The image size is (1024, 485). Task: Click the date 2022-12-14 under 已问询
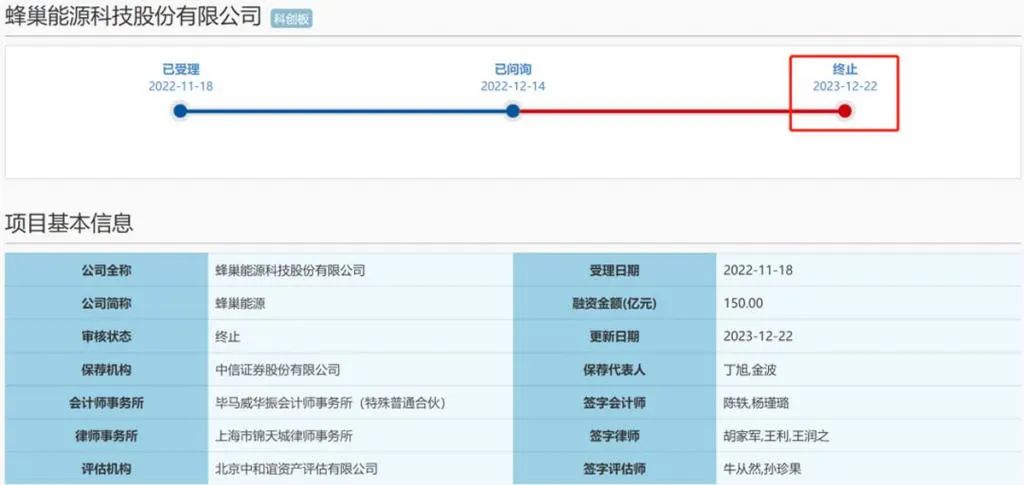[x=513, y=86]
